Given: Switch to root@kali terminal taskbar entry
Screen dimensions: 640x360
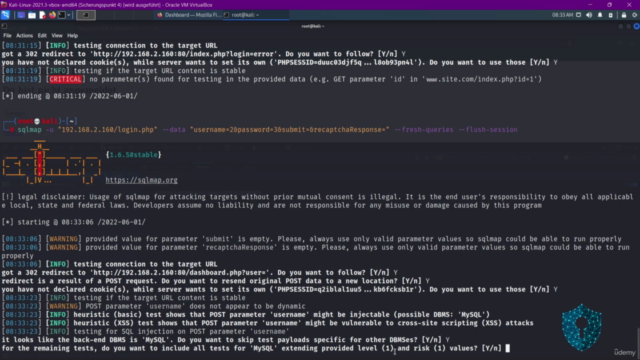Looking at the screenshot, I should pyautogui.click(x=256, y=15).
